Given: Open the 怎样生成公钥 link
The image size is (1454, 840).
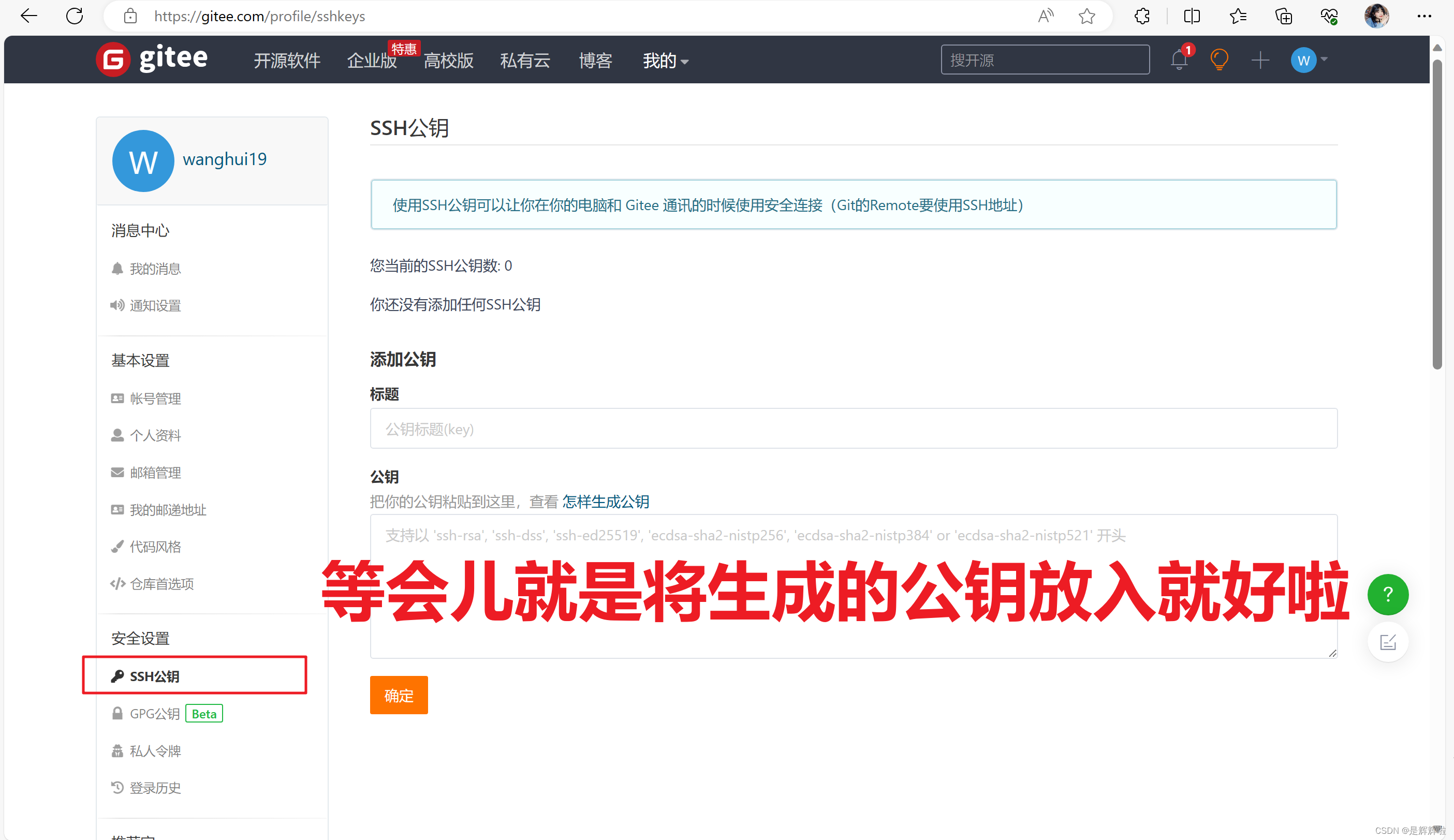Looking at the screenshot, I should (x=605, y=502).
